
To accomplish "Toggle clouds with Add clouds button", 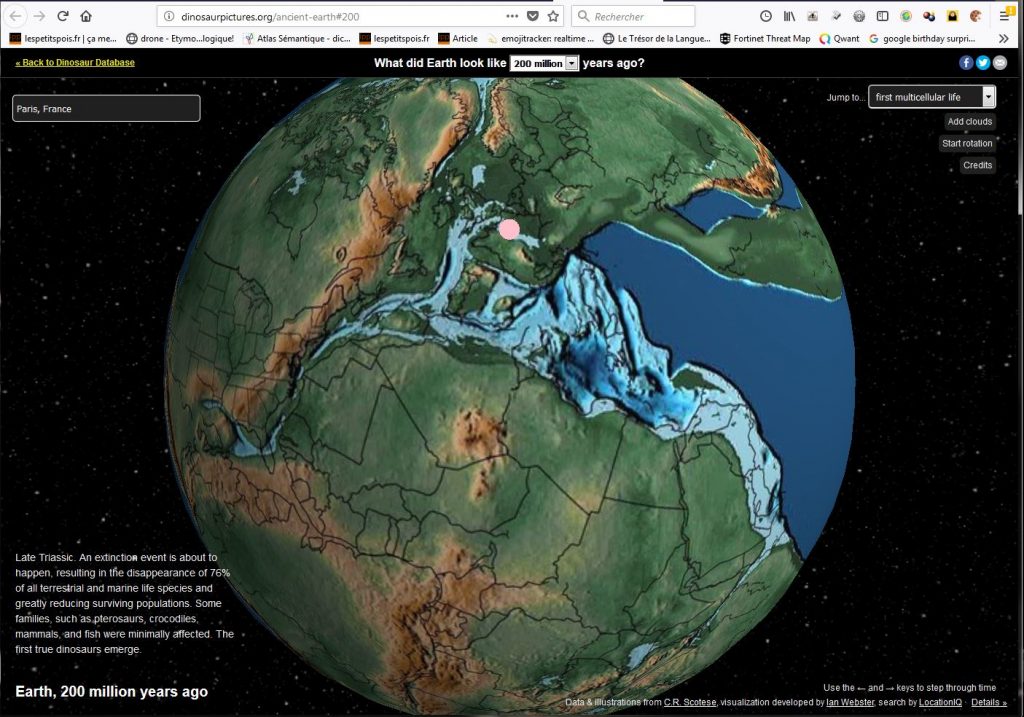I will point(969,122).
